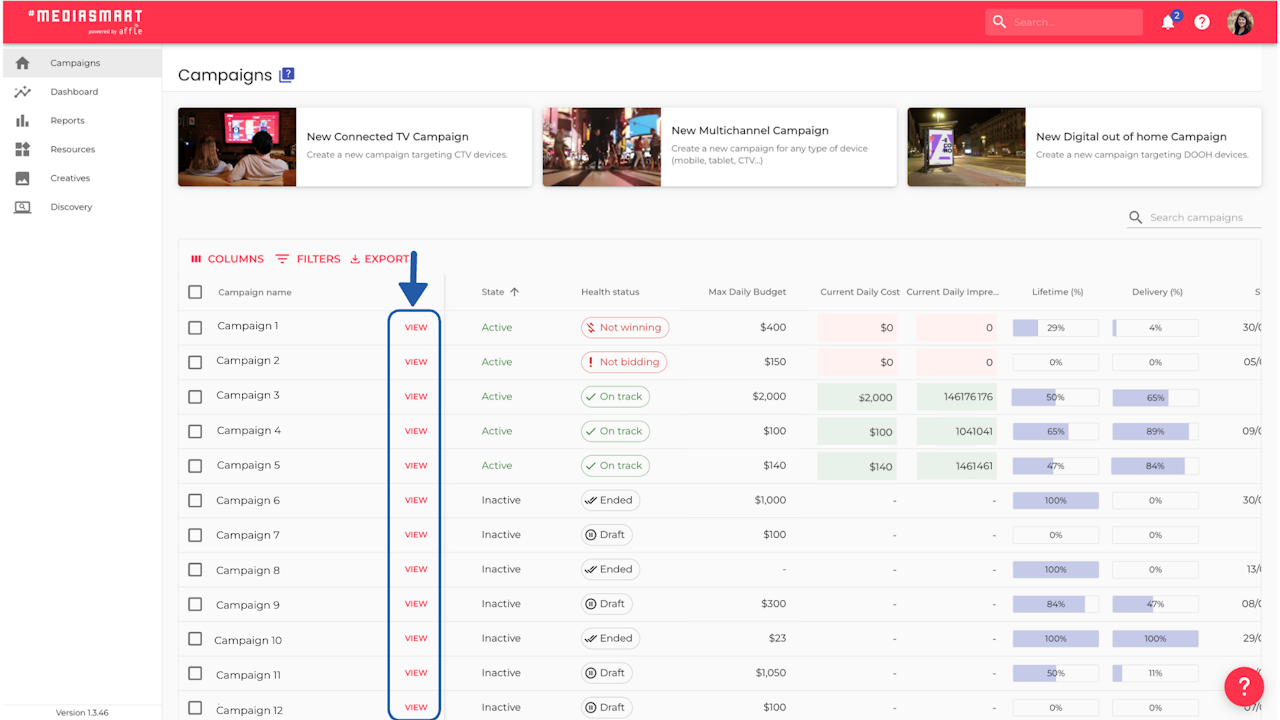
Task: Click the Search campaigns field
Action: [x=1194, y=217]
